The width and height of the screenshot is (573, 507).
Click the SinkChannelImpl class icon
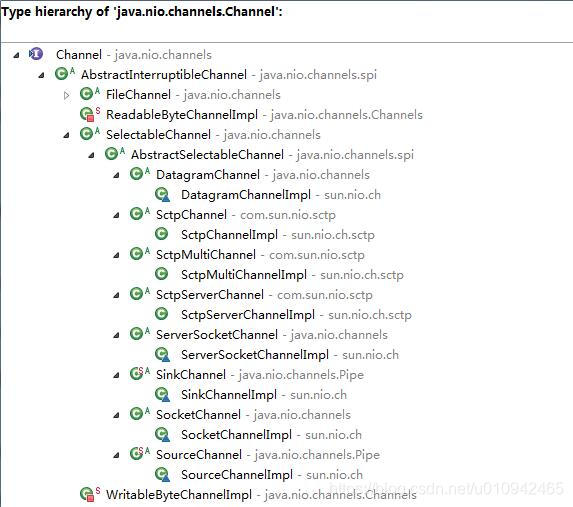(x=162, y=394)
